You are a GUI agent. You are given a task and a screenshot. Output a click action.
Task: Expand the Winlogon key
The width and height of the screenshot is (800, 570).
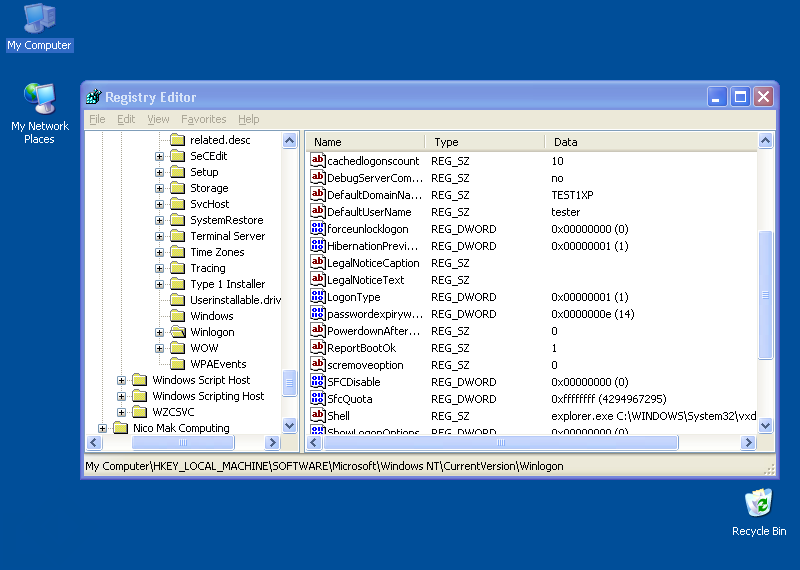[159, 332]
